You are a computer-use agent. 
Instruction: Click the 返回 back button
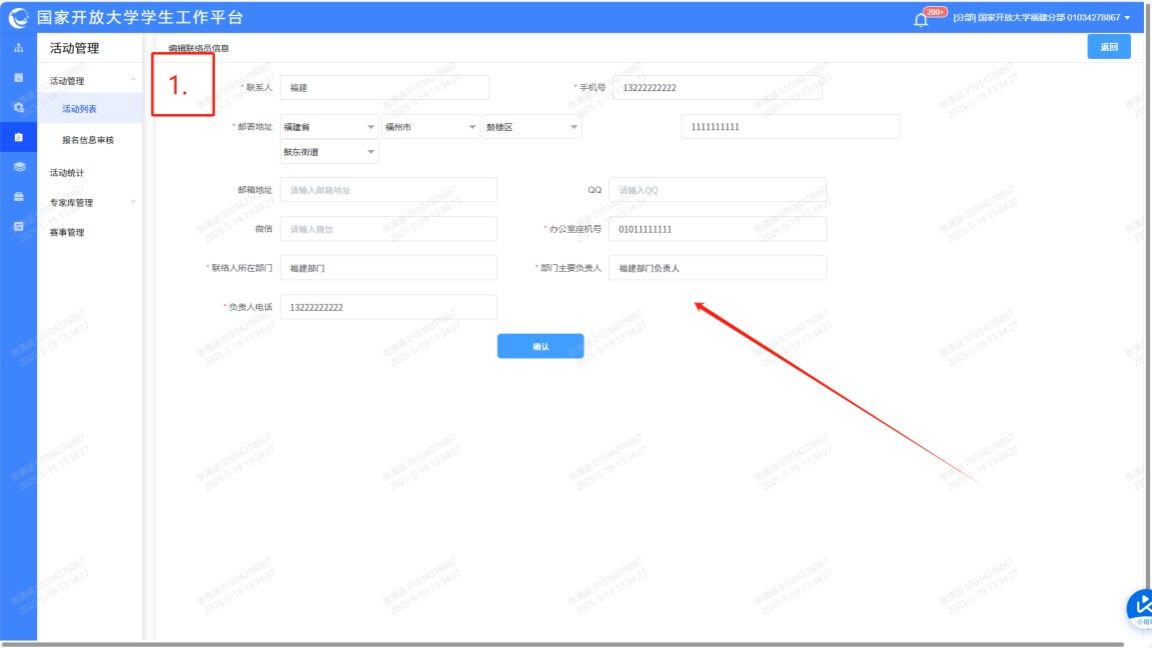click(x=1108, y=47)
